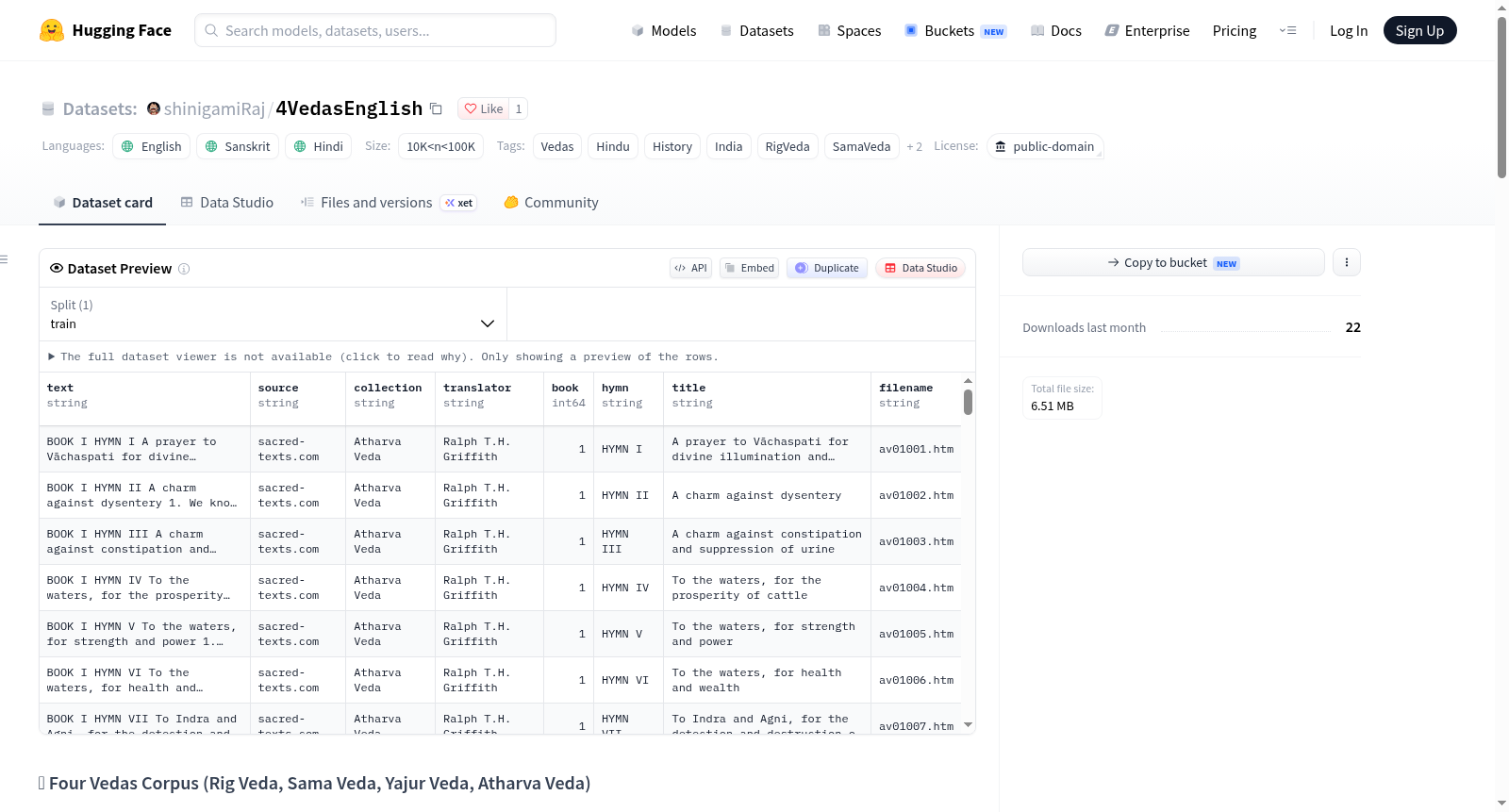Open the shinigamiRaj profile link

[214, 108]
